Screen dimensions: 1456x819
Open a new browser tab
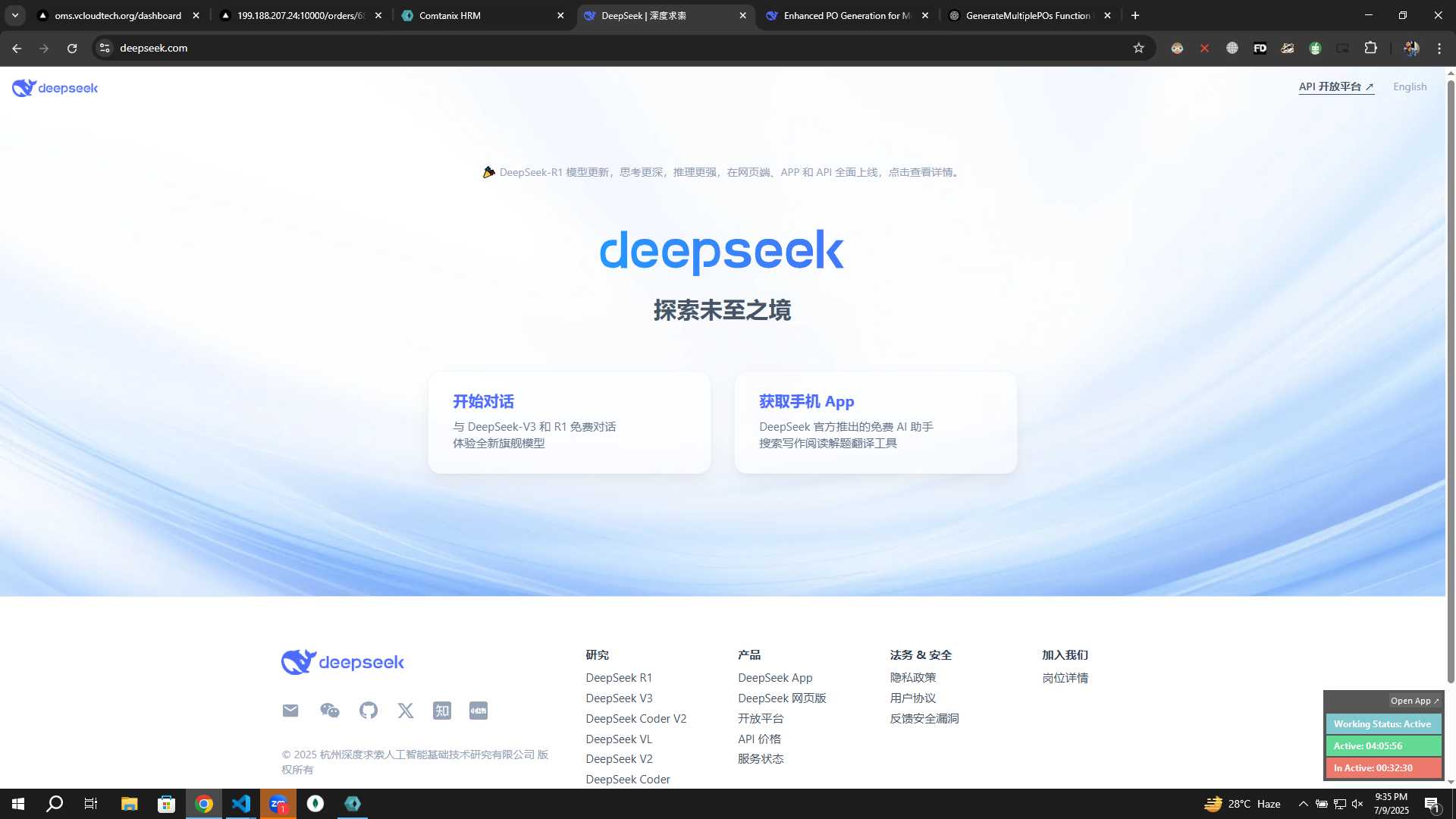click(x=1135, y=15)
